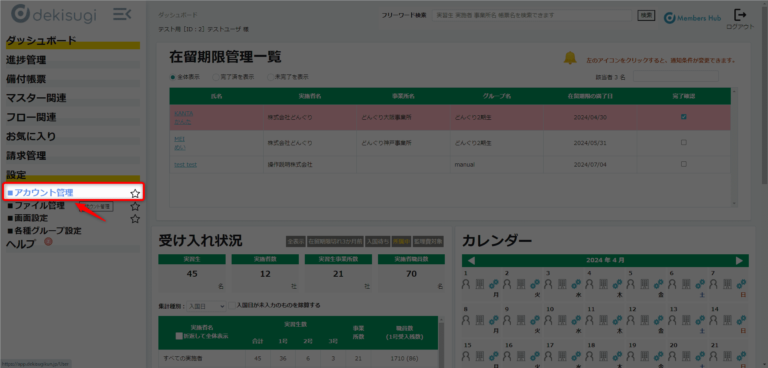Click the person icon on April 1

tap(467, 283)
